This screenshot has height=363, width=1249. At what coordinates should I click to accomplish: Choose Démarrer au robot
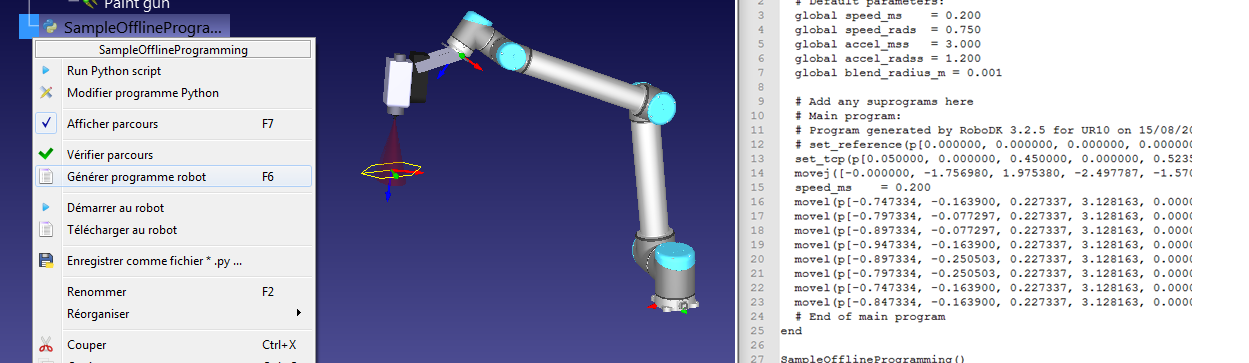tap(115, 208)
